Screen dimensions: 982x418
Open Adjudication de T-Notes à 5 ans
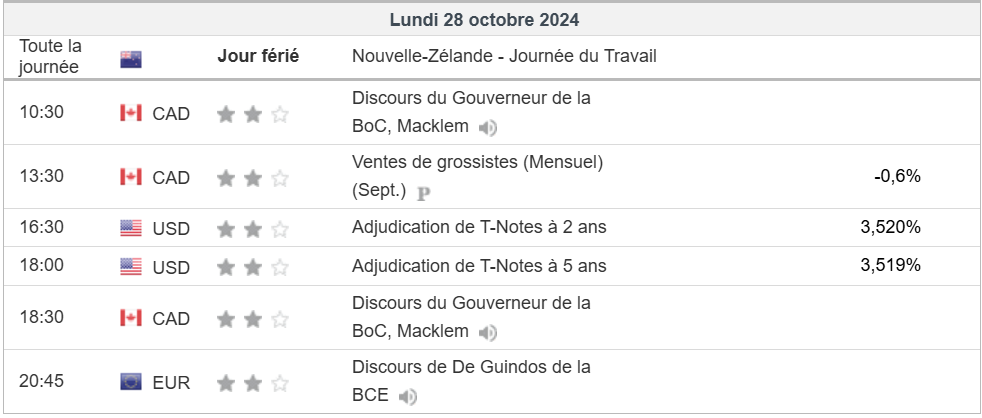pyautogui.click(x=479, y=266)
